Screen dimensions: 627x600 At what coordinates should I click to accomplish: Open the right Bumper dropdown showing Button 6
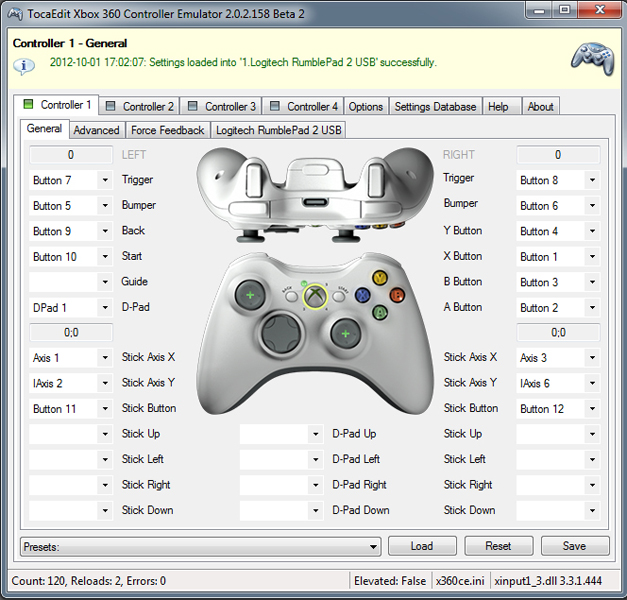pos(558,206)
